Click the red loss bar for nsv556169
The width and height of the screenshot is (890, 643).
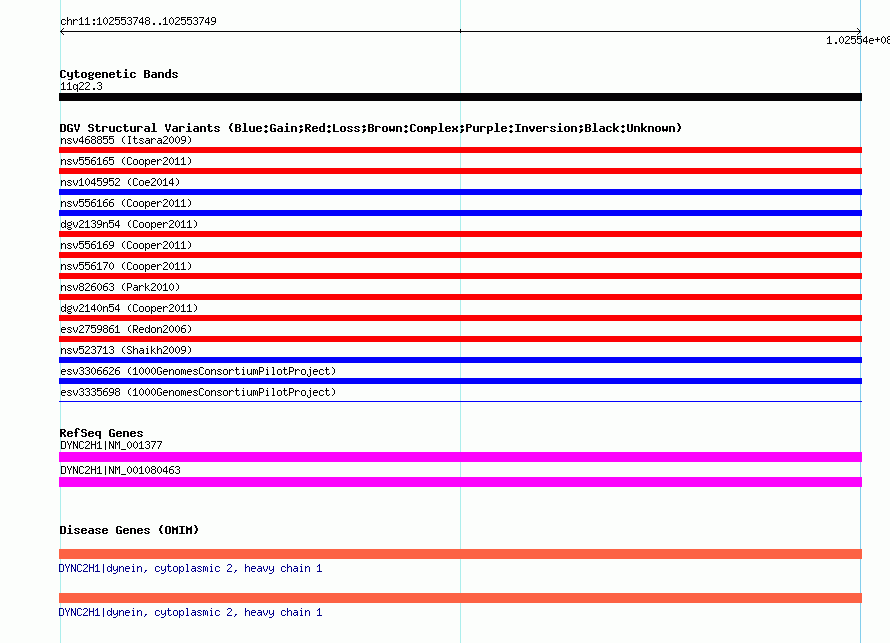tap(460, 255)
